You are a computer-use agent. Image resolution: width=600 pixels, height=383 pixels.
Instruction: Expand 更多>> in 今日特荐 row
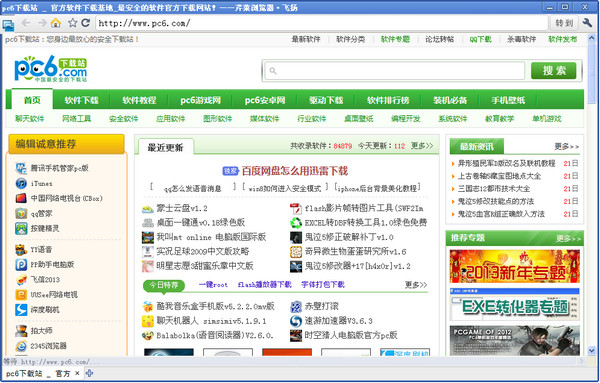(x=416, y=285)
